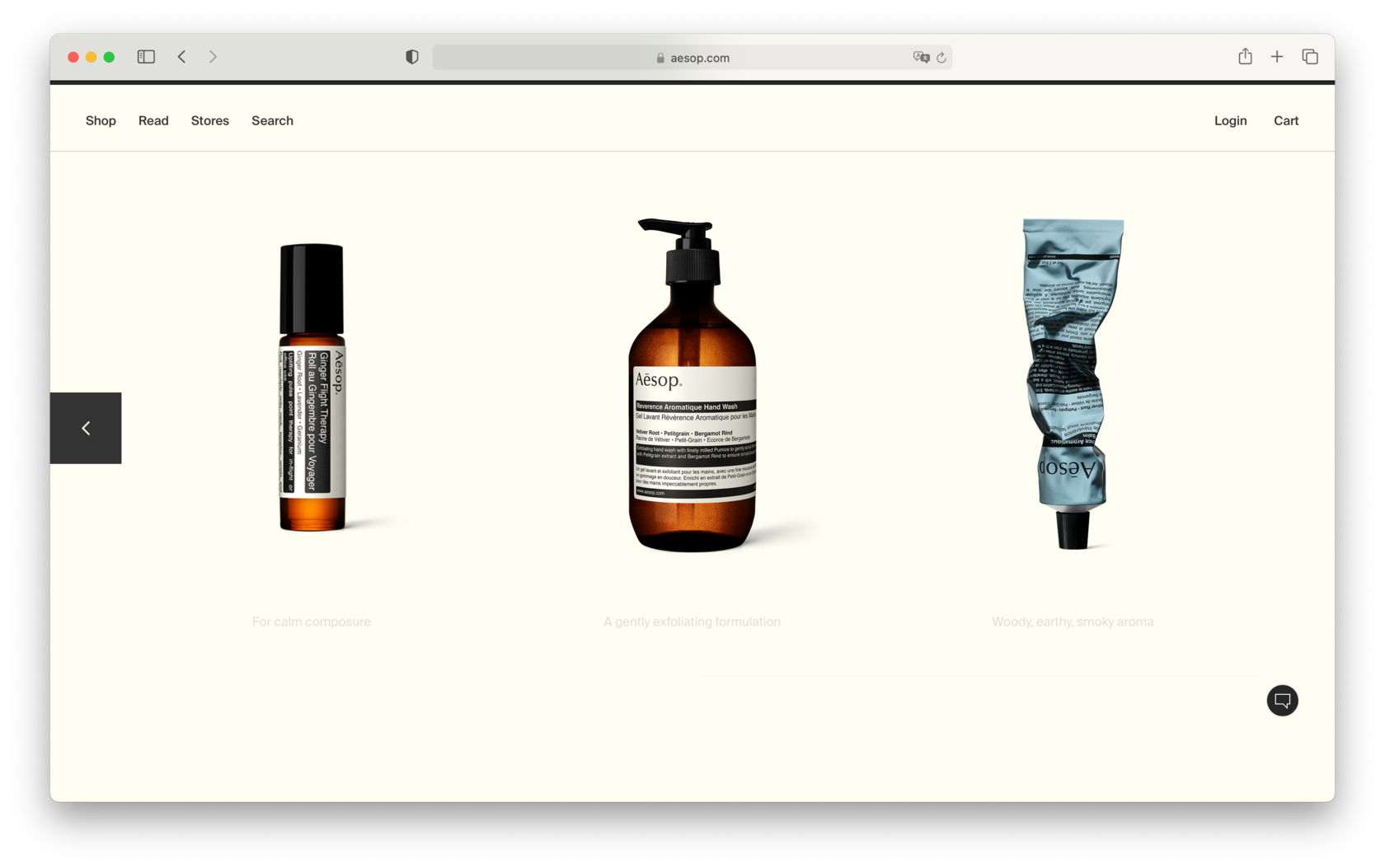Go back with the browser back arrow
This screenshot has height=868, width=1385.
(x=181, y=57)
